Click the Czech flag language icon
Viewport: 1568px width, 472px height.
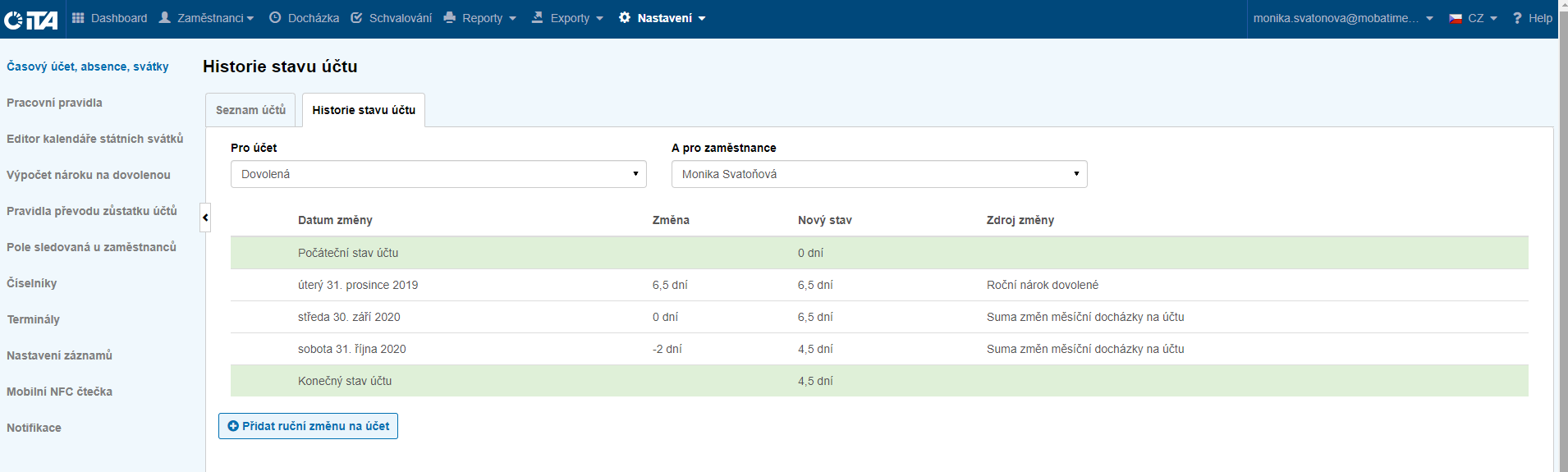tap(1456, 18)
